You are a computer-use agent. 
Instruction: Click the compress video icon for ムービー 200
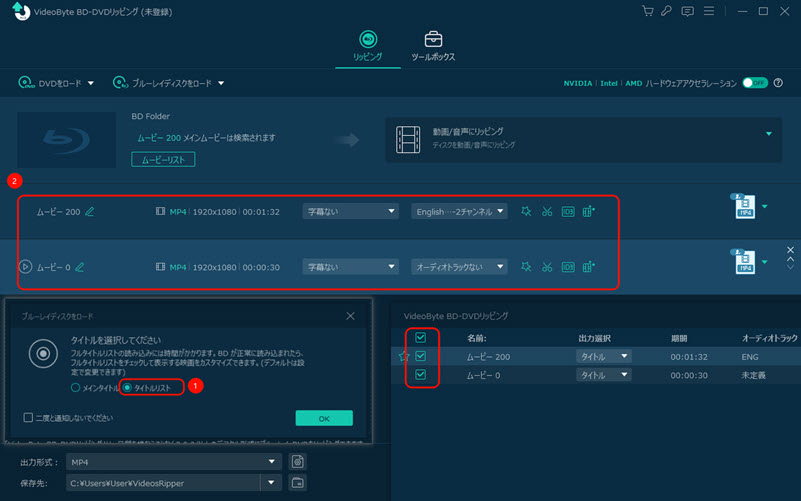click(x=588, y=211)
